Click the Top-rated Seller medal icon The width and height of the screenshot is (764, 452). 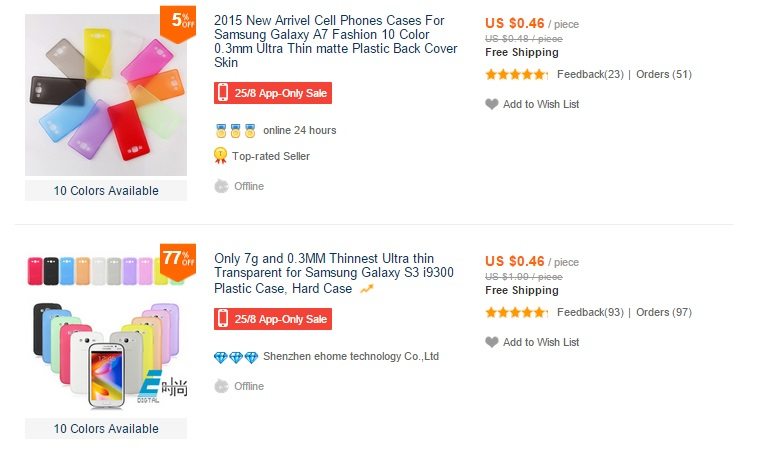click(221, 155)
